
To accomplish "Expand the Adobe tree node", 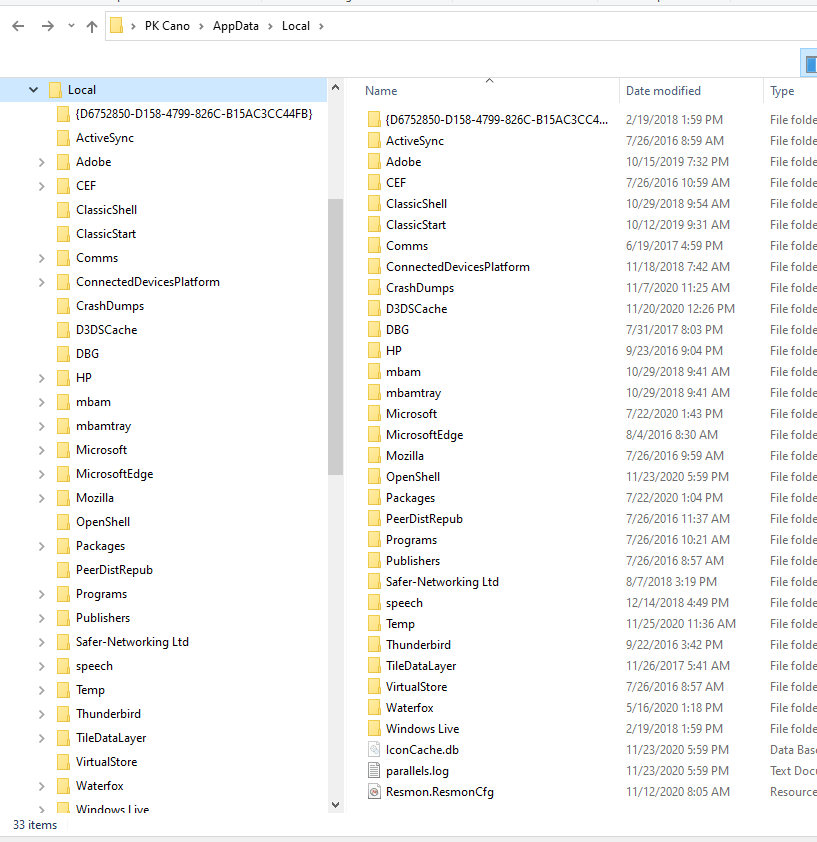I will (x=41, y=162).
